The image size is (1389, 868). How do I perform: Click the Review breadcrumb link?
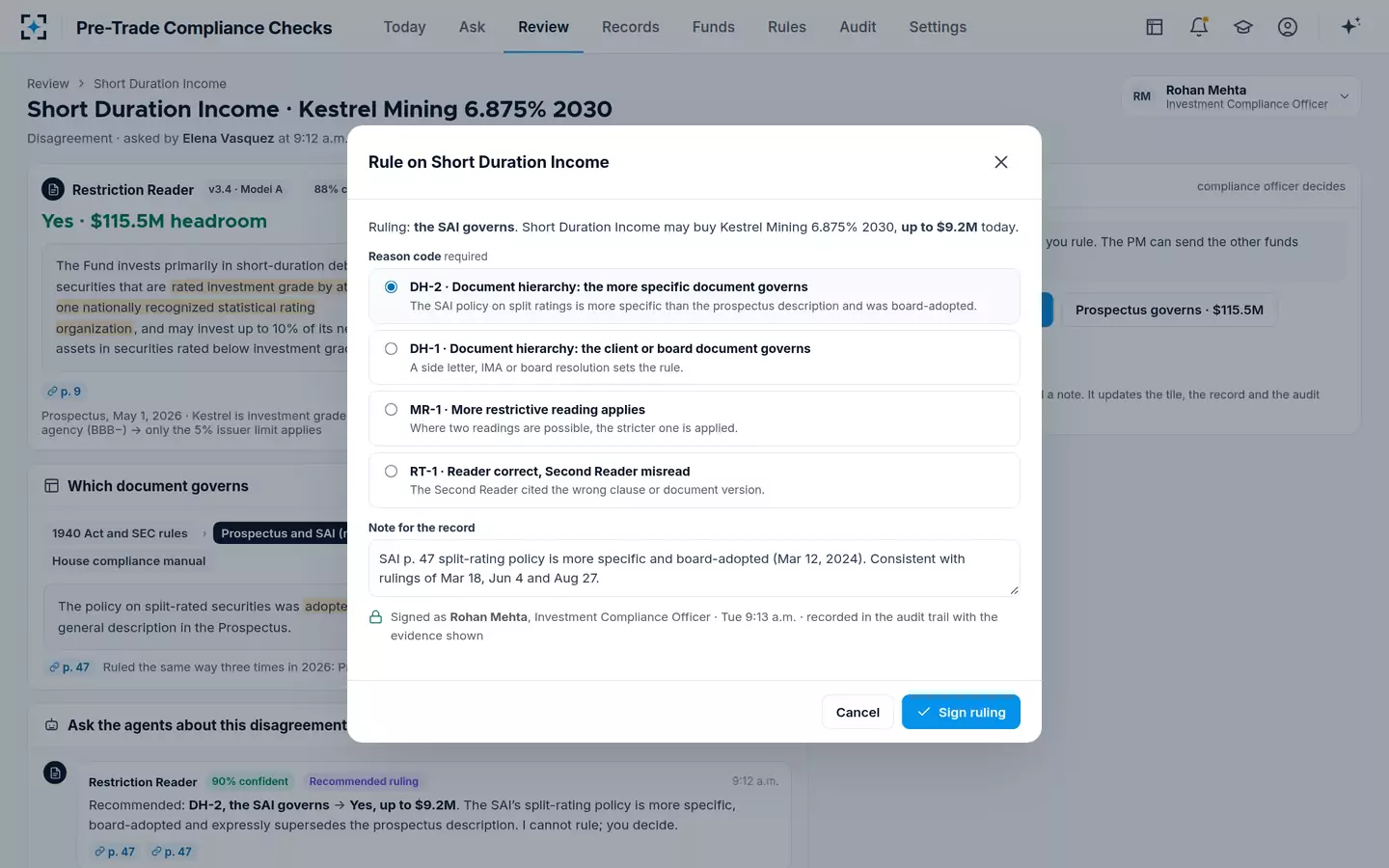click(48, 84)
